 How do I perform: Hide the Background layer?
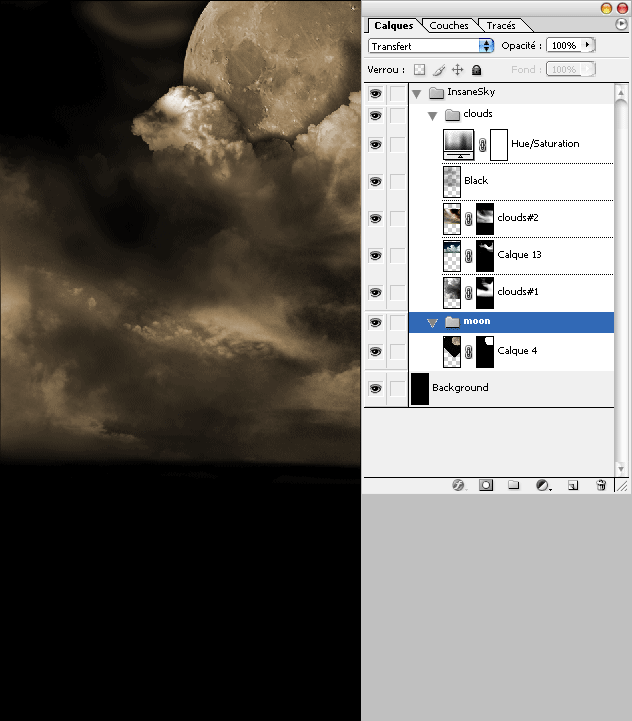(376, 389)
